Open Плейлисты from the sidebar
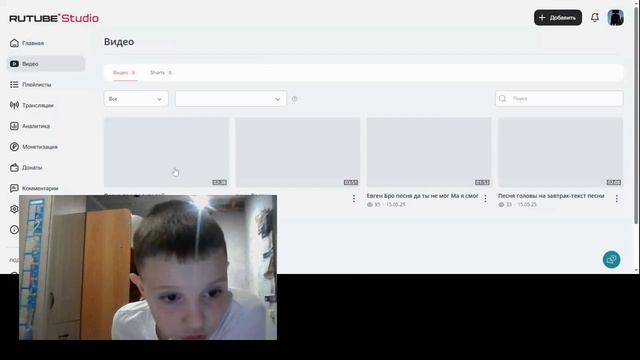Viewport: 640px width, 360px height. [31, 84]
